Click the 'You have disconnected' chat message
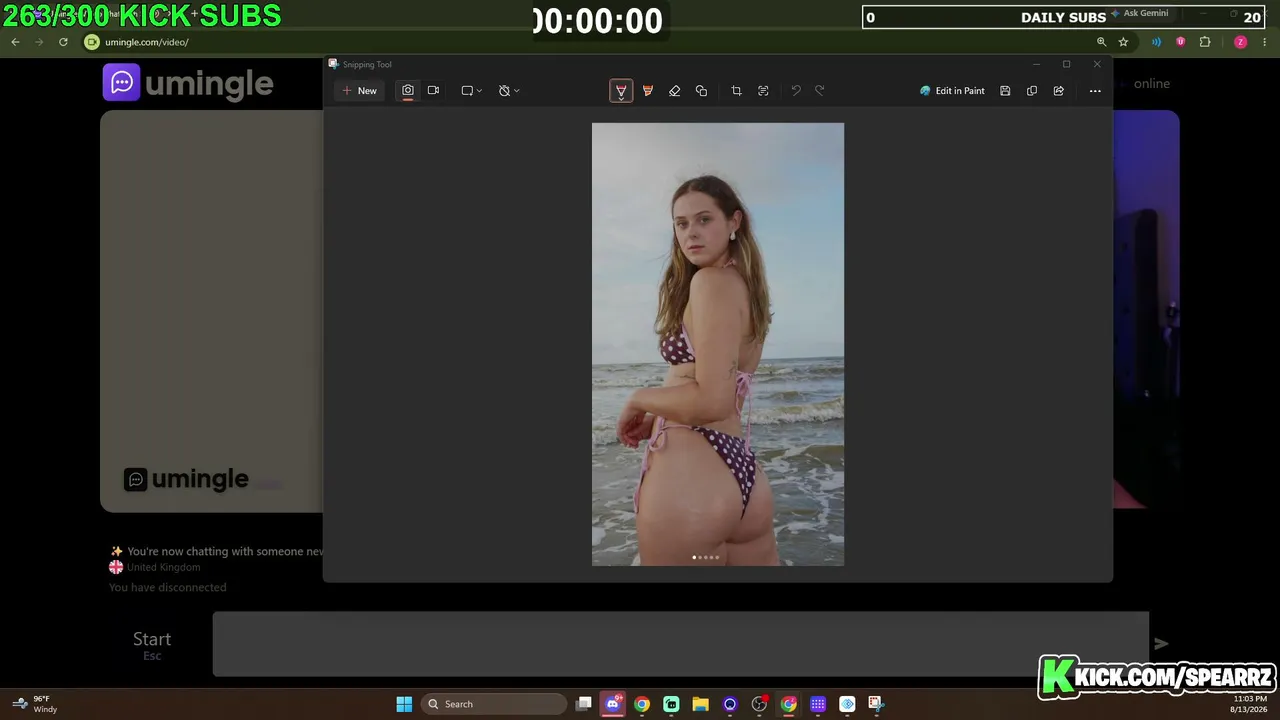Image resolution: width=1280 pixels, height=720 pixels. pos(168,587)
